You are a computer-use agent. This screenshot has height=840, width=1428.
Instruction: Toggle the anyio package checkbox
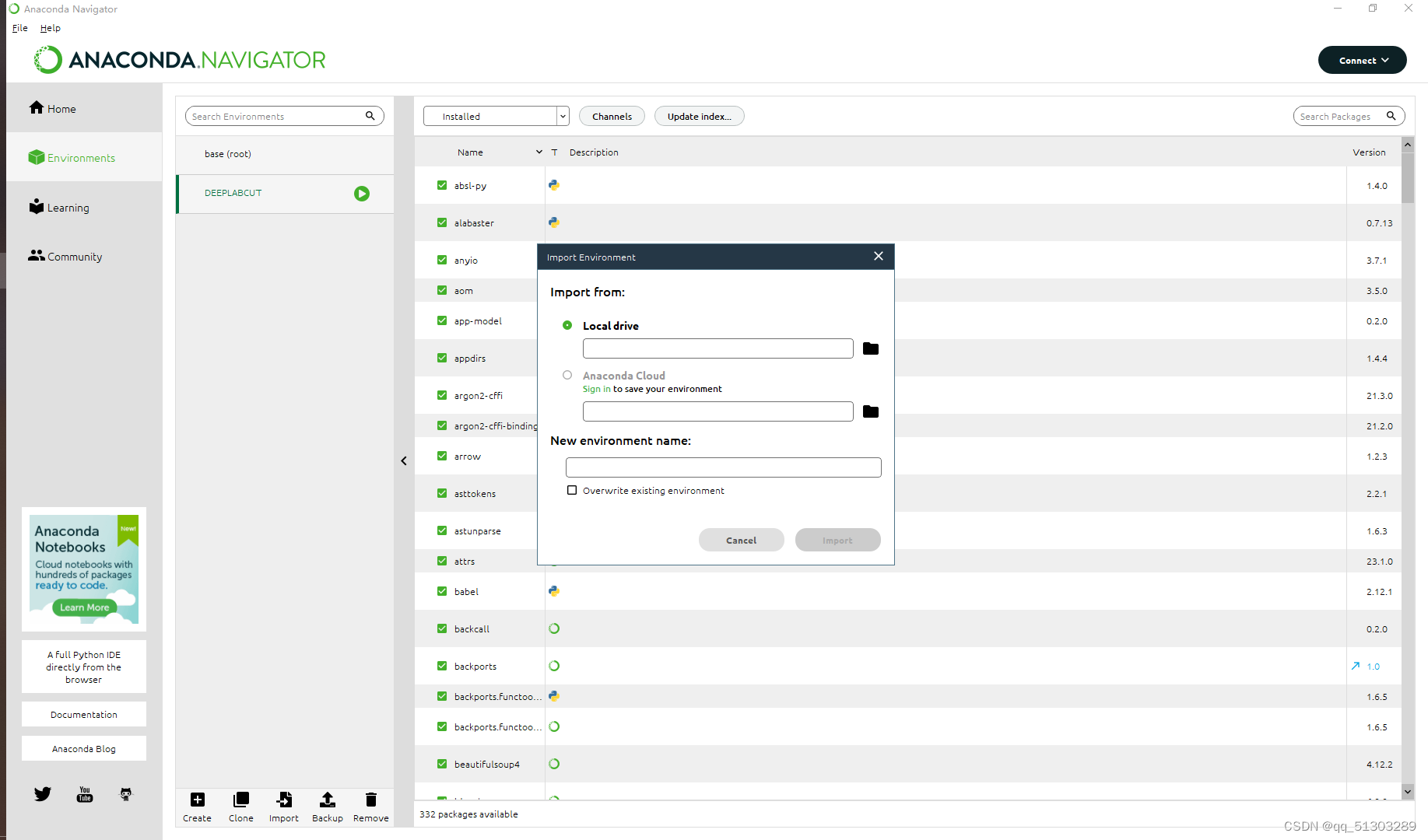[442, 260]
